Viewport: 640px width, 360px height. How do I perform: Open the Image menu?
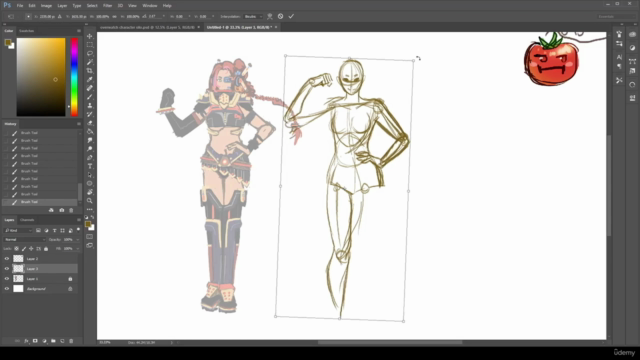[46, 6]
